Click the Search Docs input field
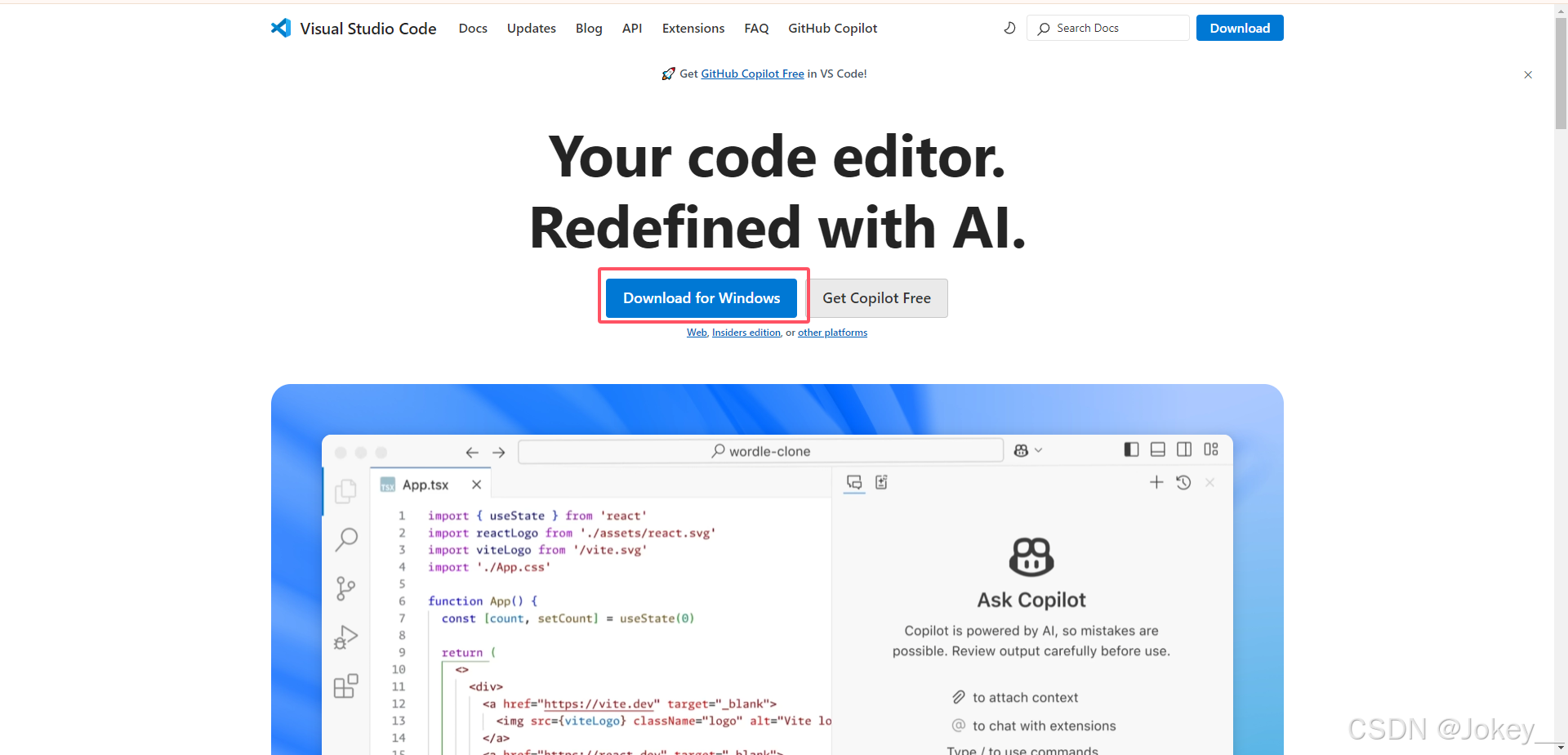This screenshot has width=1568, height=755. click(x=1108, y=28)
